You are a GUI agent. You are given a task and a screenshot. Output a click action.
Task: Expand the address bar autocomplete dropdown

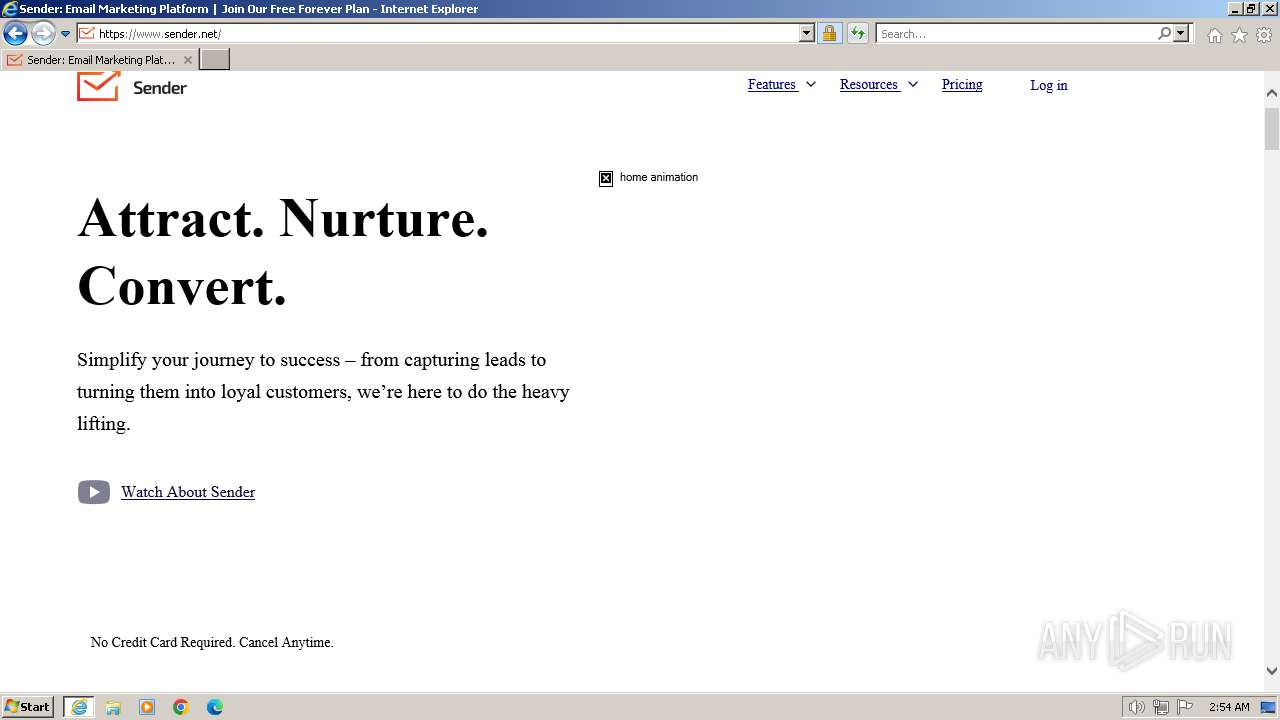tap(807, 33)
